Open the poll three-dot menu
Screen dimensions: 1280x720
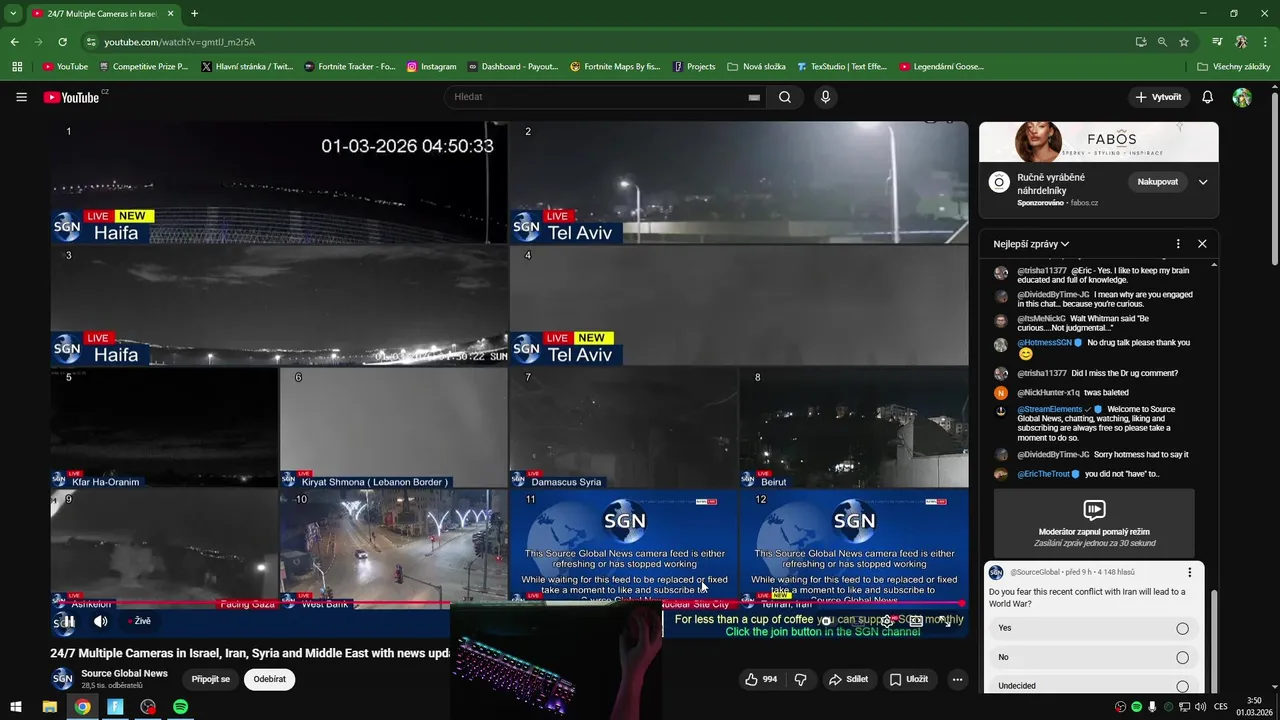(x=1189, y=572)
